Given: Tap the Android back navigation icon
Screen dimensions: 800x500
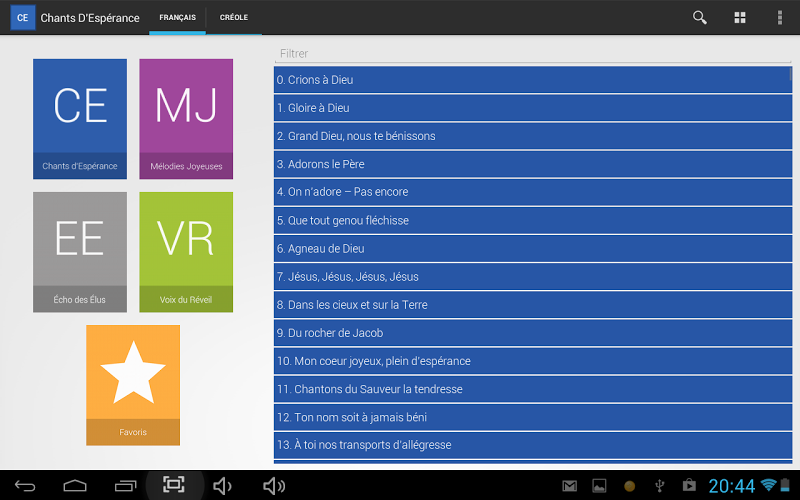Looking at the screenshot, I should [25, 486].
